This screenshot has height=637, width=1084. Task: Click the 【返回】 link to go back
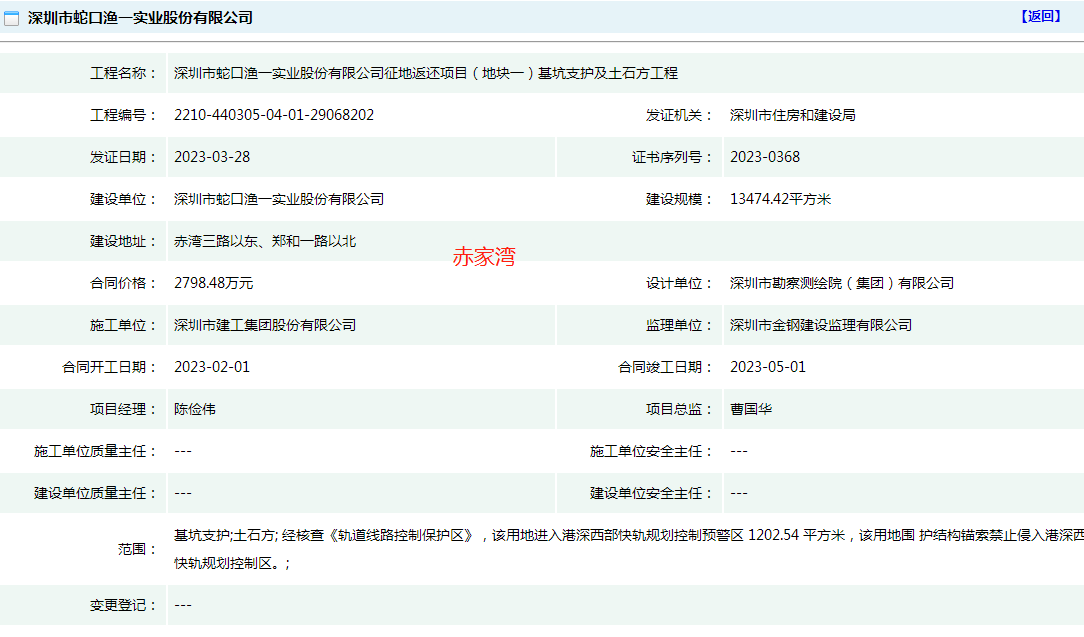click(x=1040, y=16)
